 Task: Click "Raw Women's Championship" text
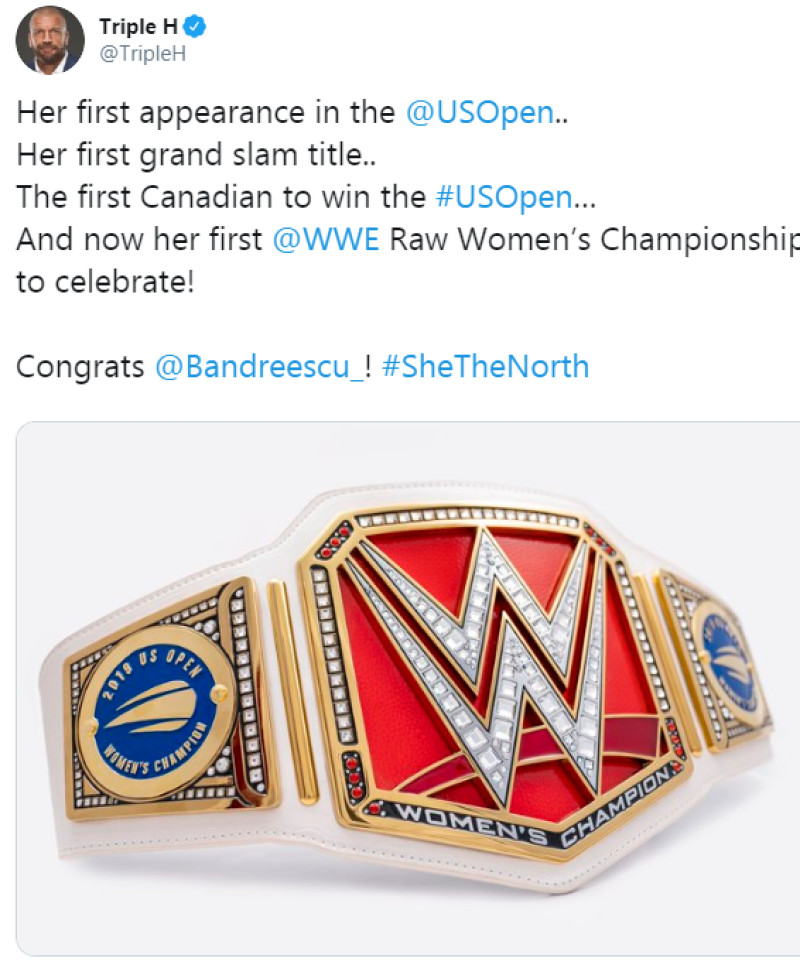594,240
